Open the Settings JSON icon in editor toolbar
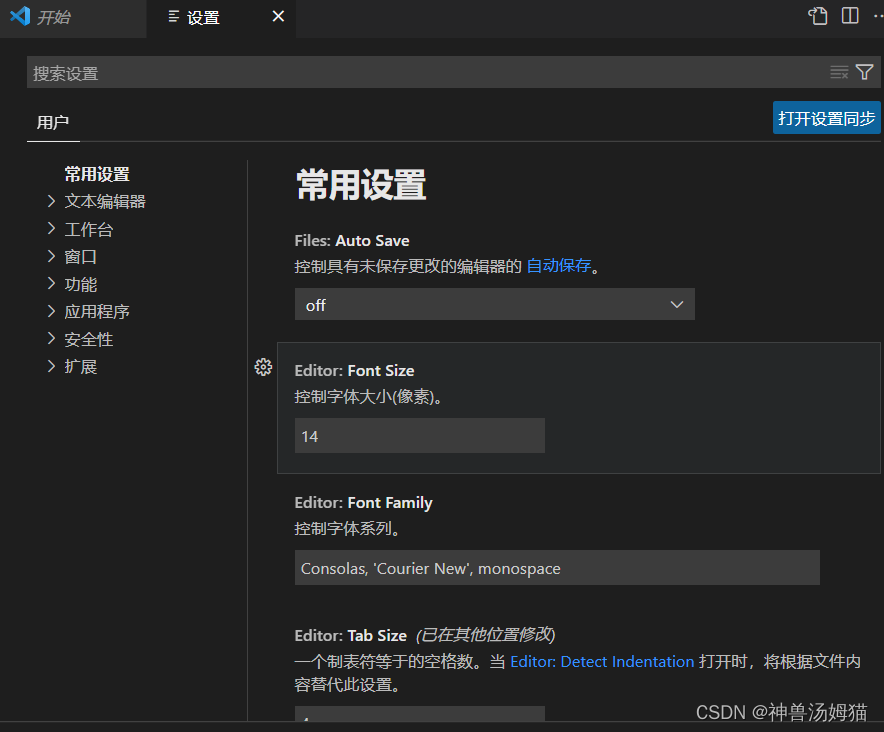The height and width of the screenshot is (732, 884). 818,15
